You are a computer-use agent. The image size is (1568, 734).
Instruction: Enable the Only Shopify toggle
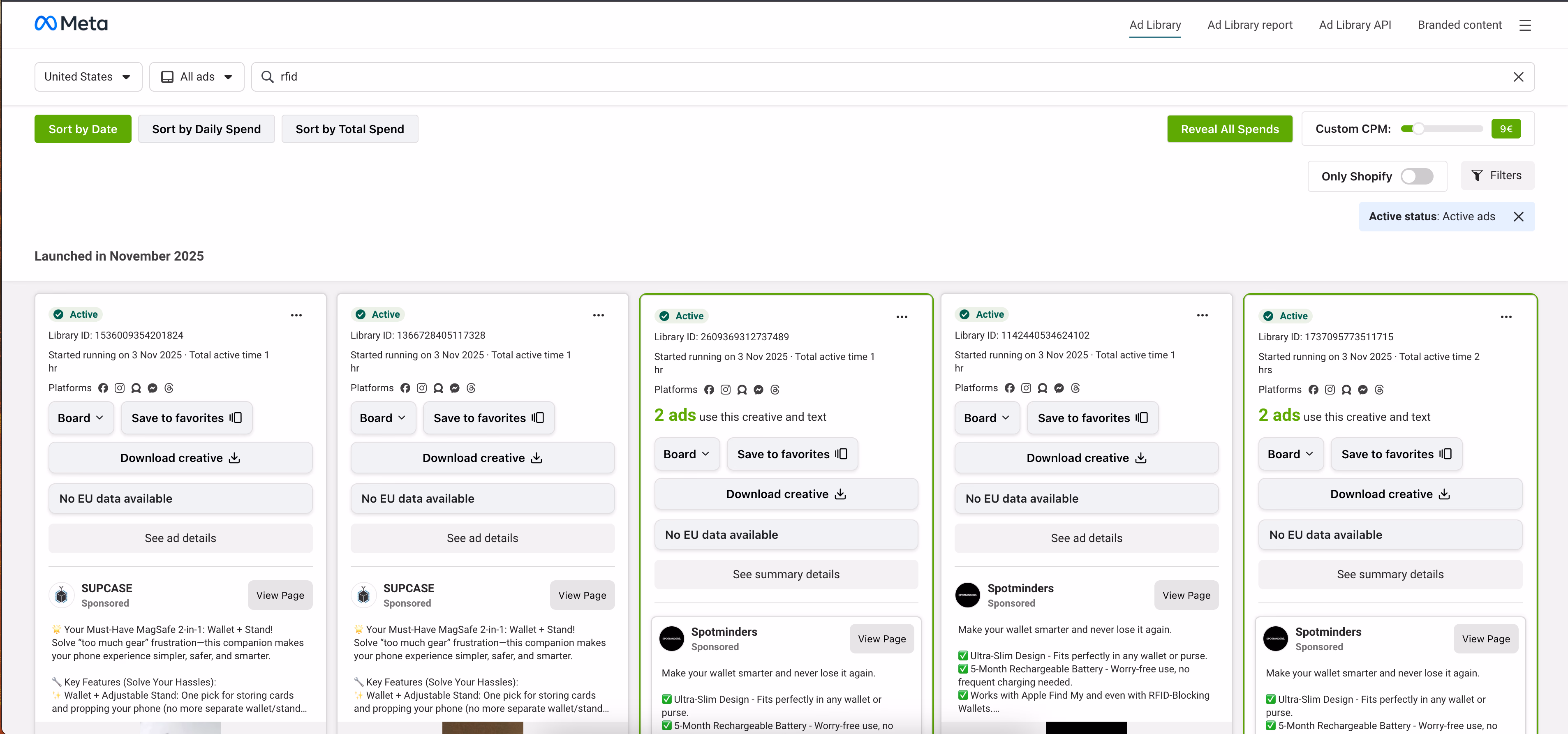tap(1417, 176)
